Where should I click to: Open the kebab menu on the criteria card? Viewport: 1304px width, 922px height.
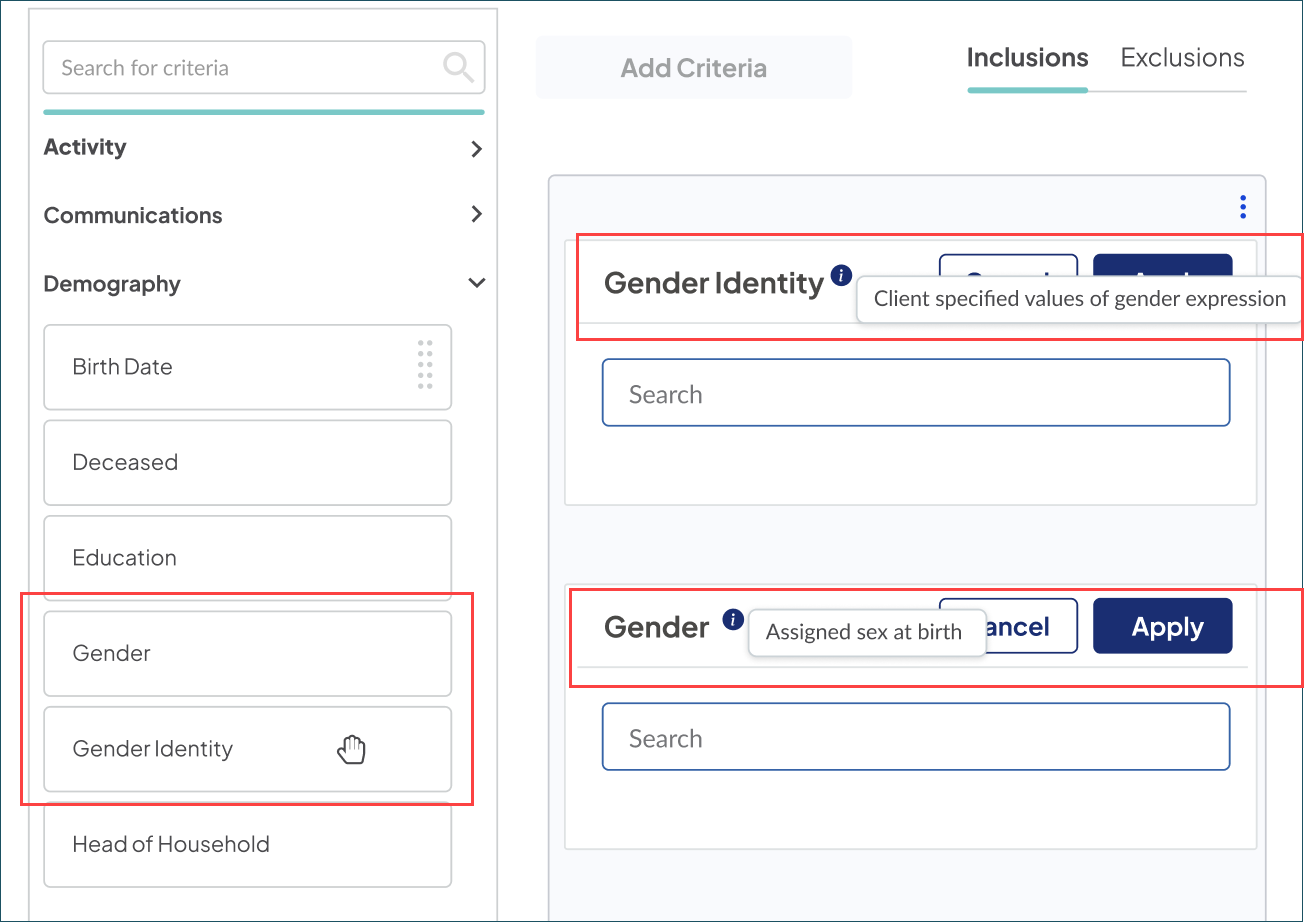click(1242, 206)
